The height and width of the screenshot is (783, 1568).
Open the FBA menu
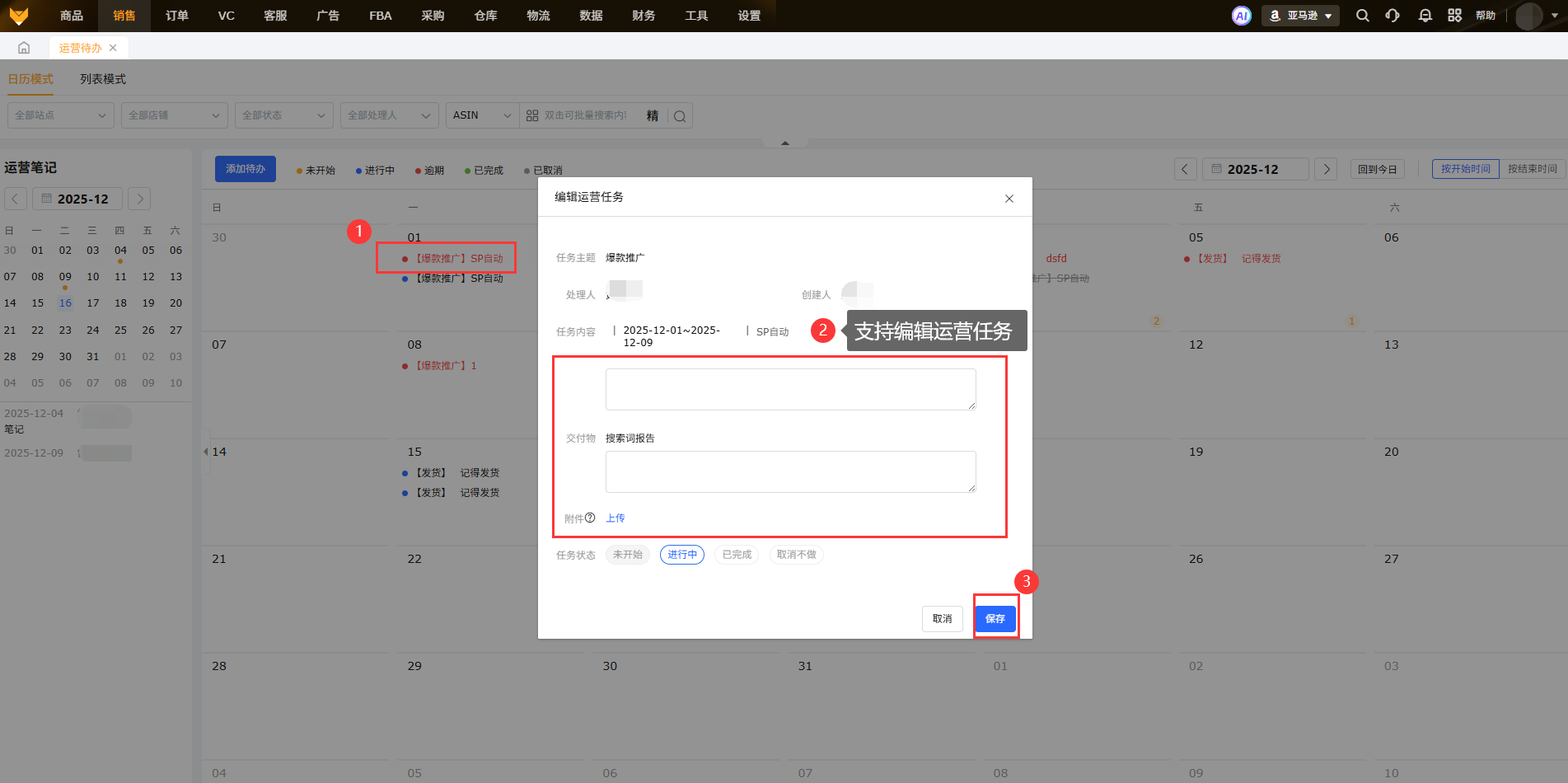[381, 16]
